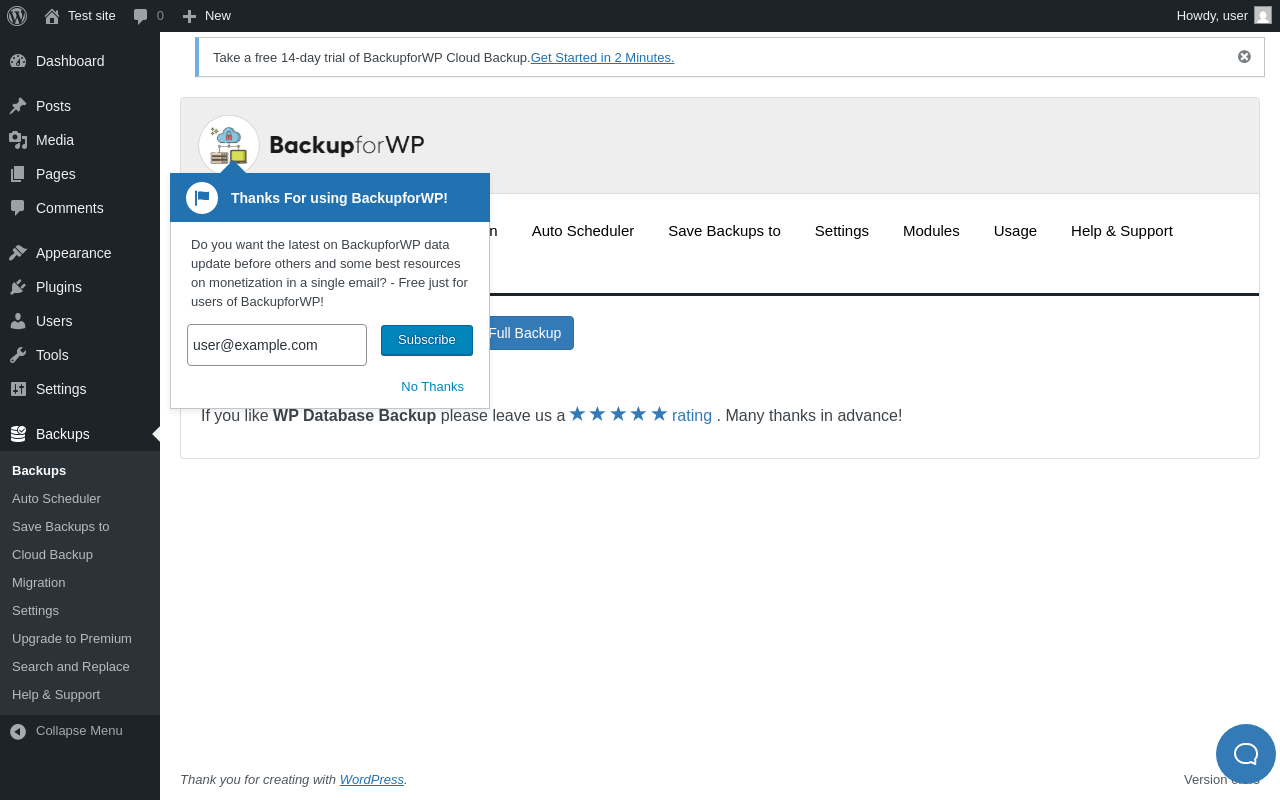
Task: Open the chat support bubble
Action: [x=1246, y=754]
